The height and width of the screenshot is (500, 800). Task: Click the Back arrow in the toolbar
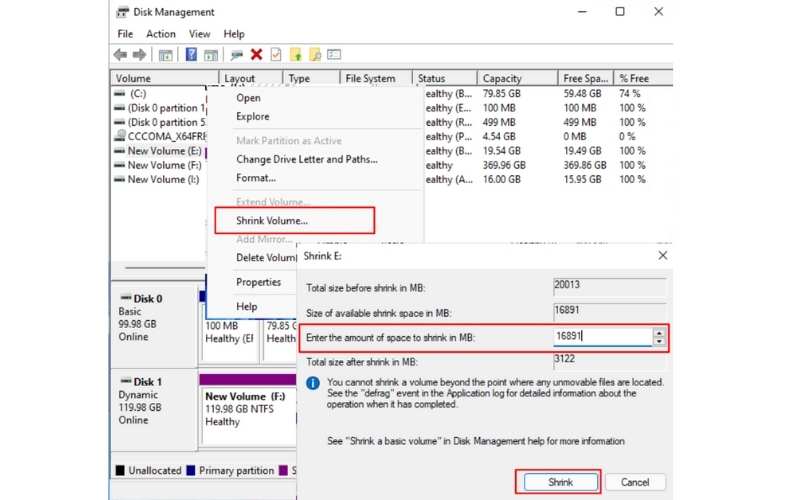coord(121,55)
